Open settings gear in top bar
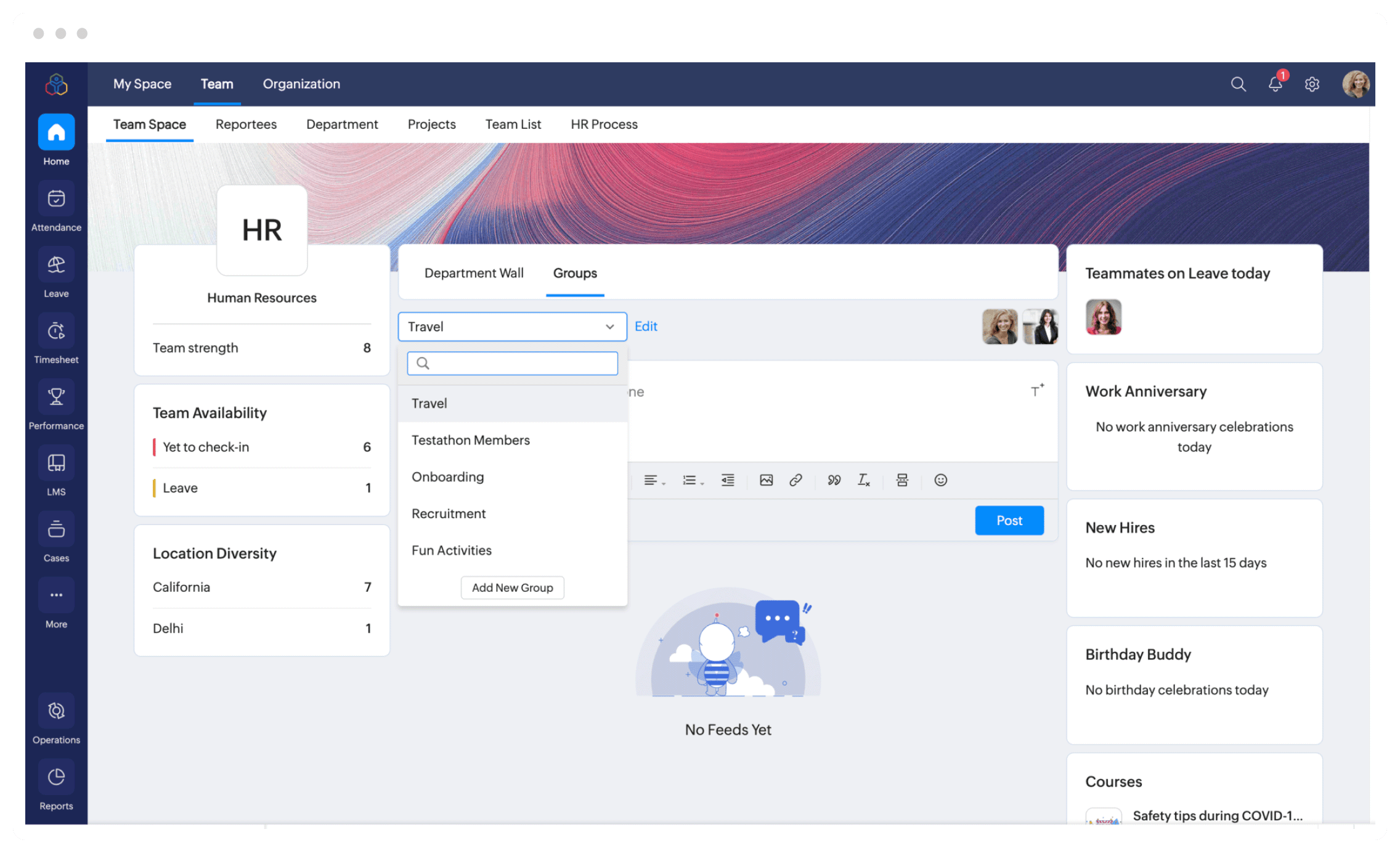This screenshot has height=853, width=1400. (1312, 84)
